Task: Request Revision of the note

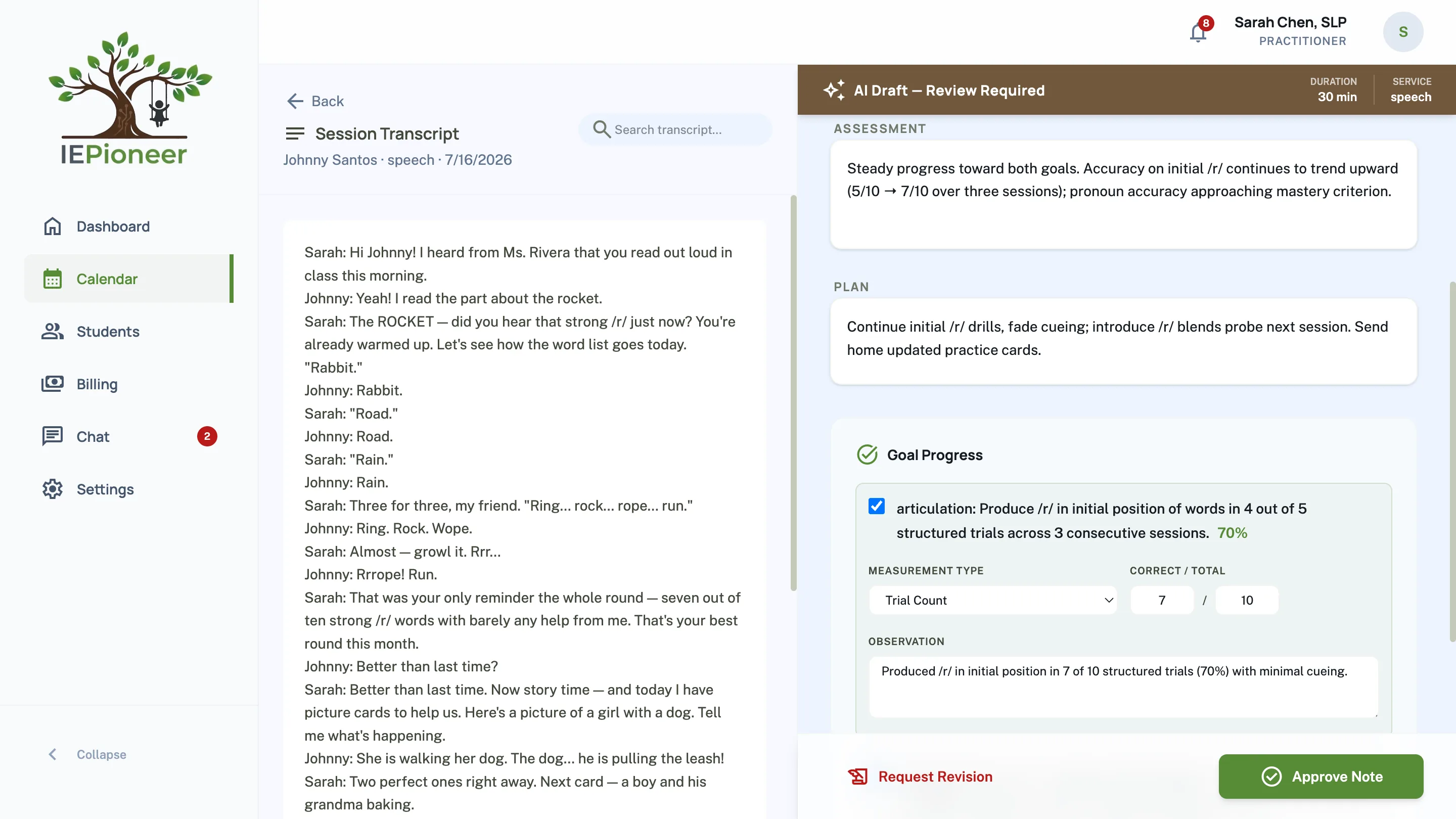Action: [920, 777]
